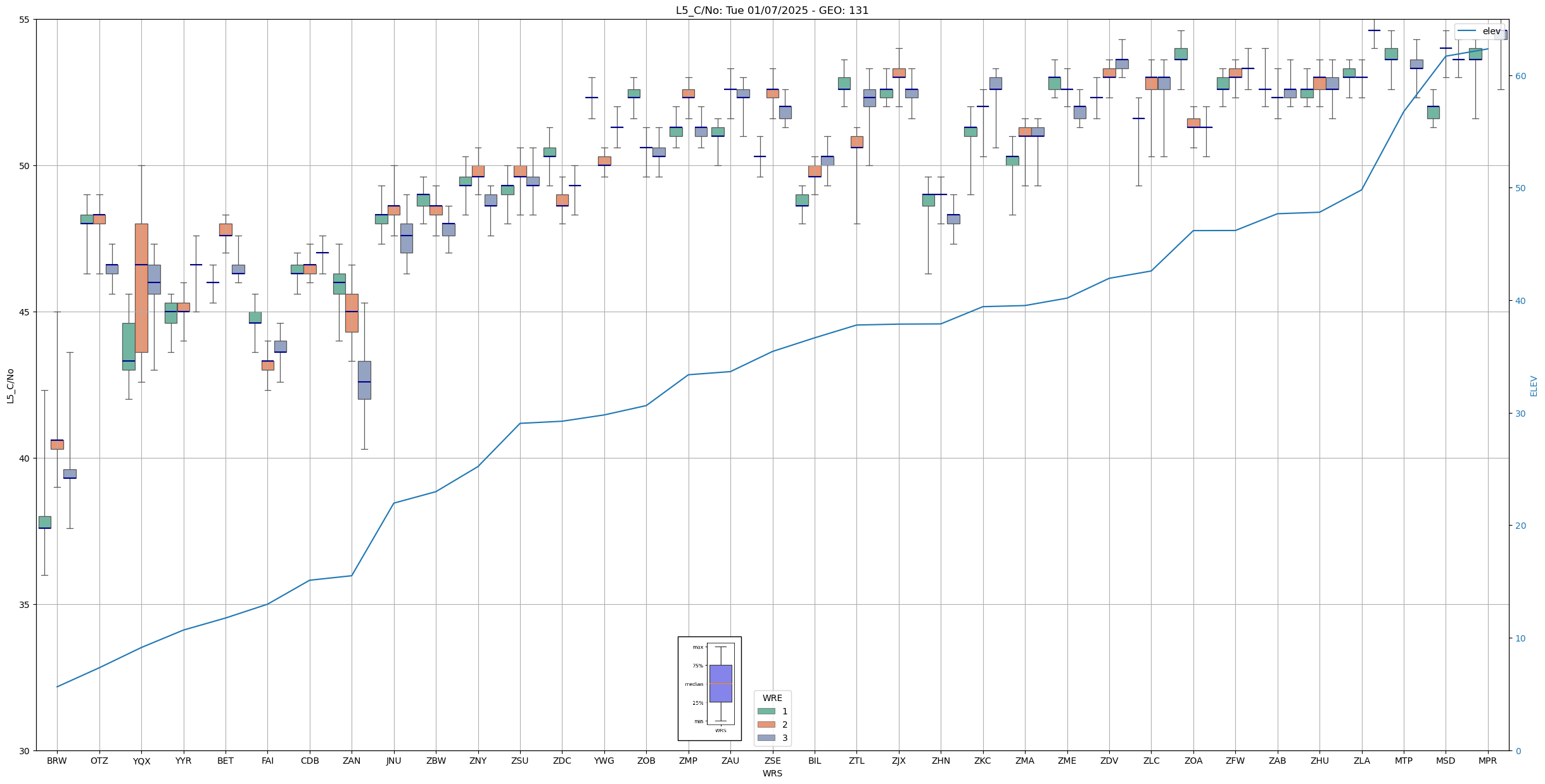This screenshot has width=1545, height=784.
Task: Click the blue-gray WRE 3 legend swatch
Action: click(766, 738)
